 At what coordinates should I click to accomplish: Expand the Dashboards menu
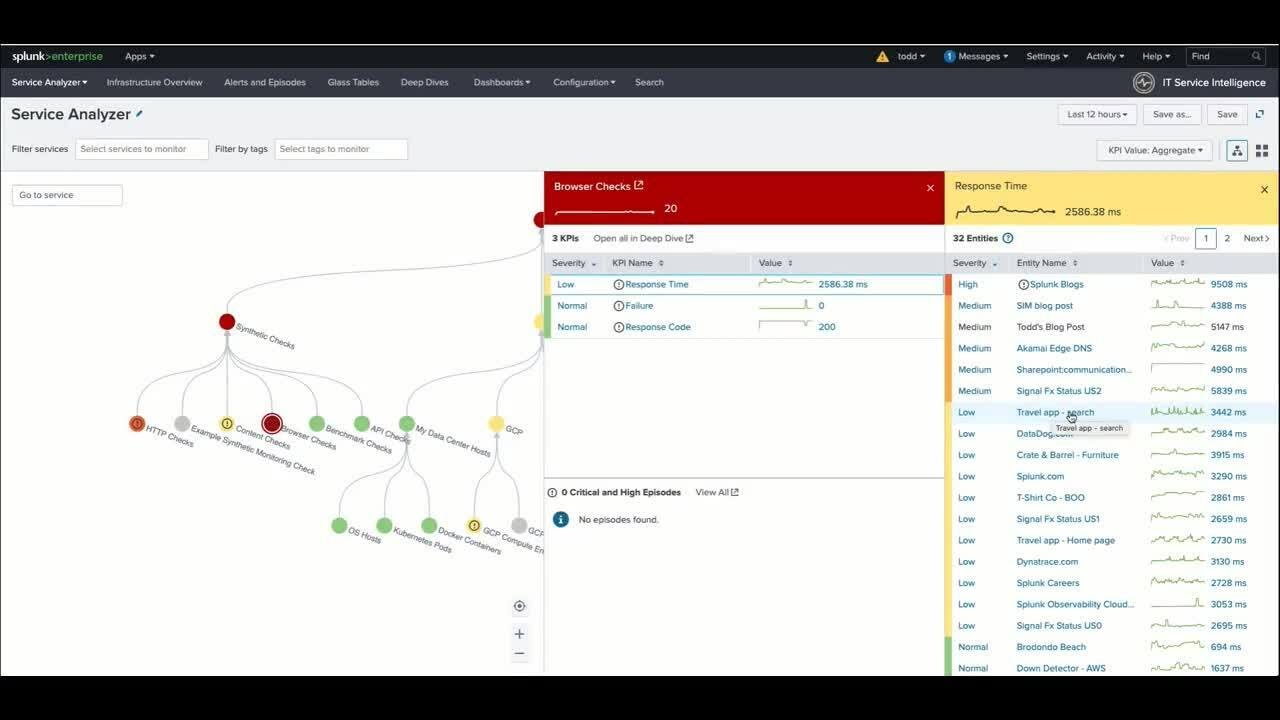(x=502, y=82)
